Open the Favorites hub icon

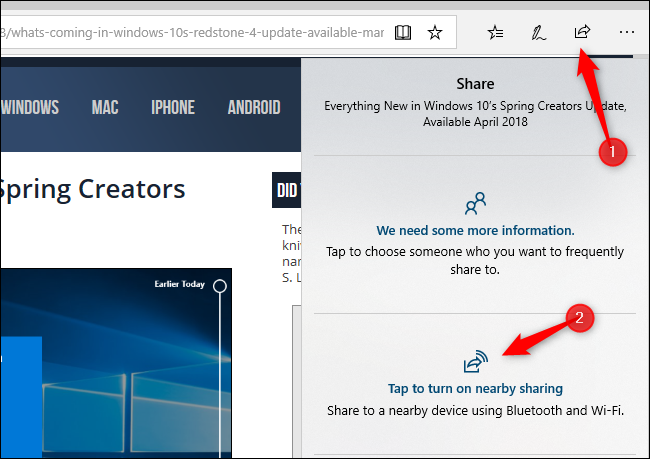click(495, 32)
